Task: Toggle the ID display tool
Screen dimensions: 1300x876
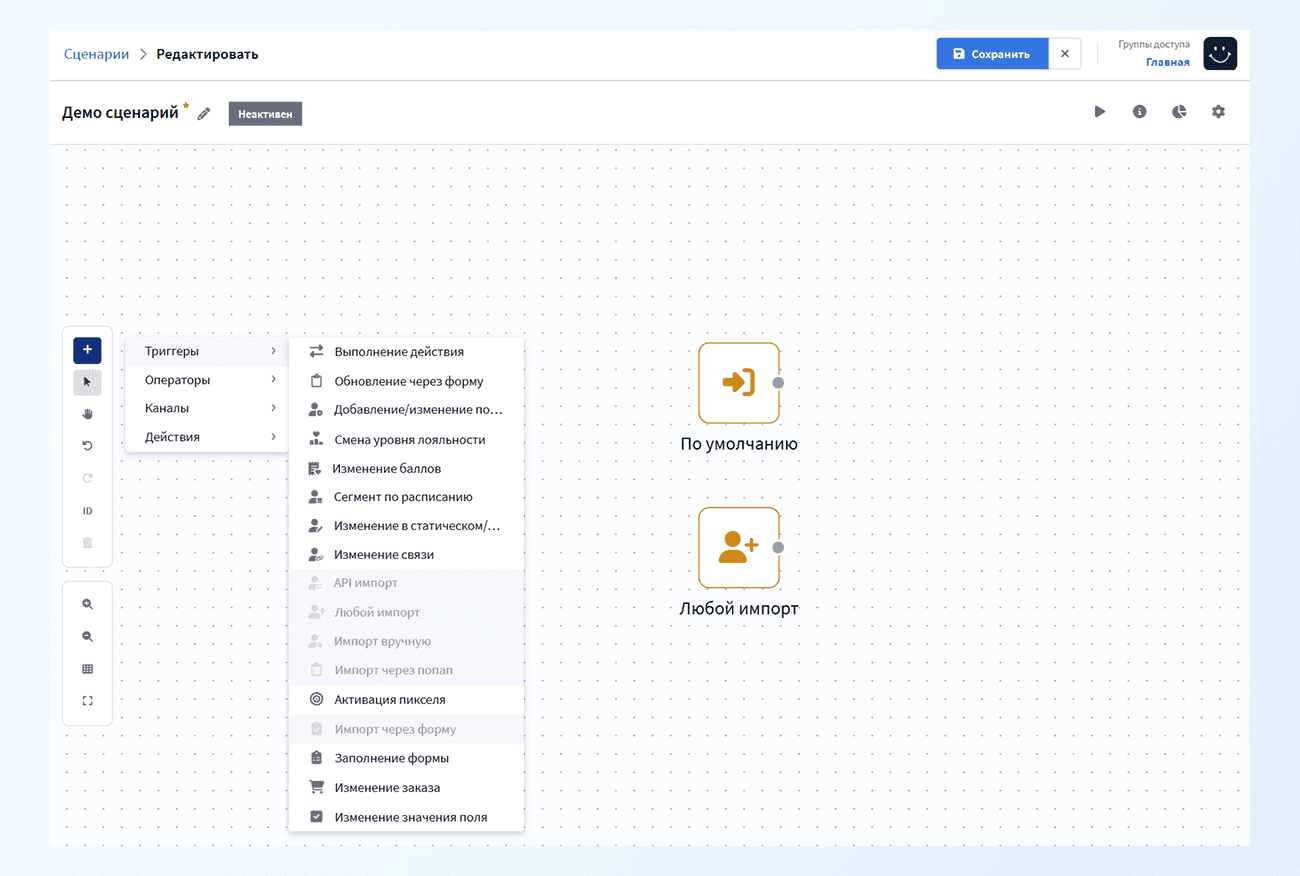Action: click(87, 511)
